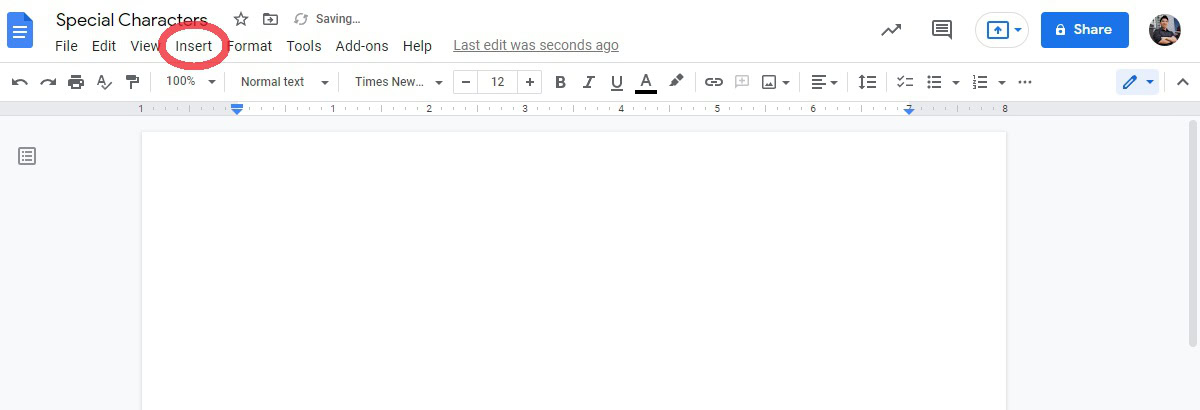Open the activity dashboard icon

(x=891, y=30)
